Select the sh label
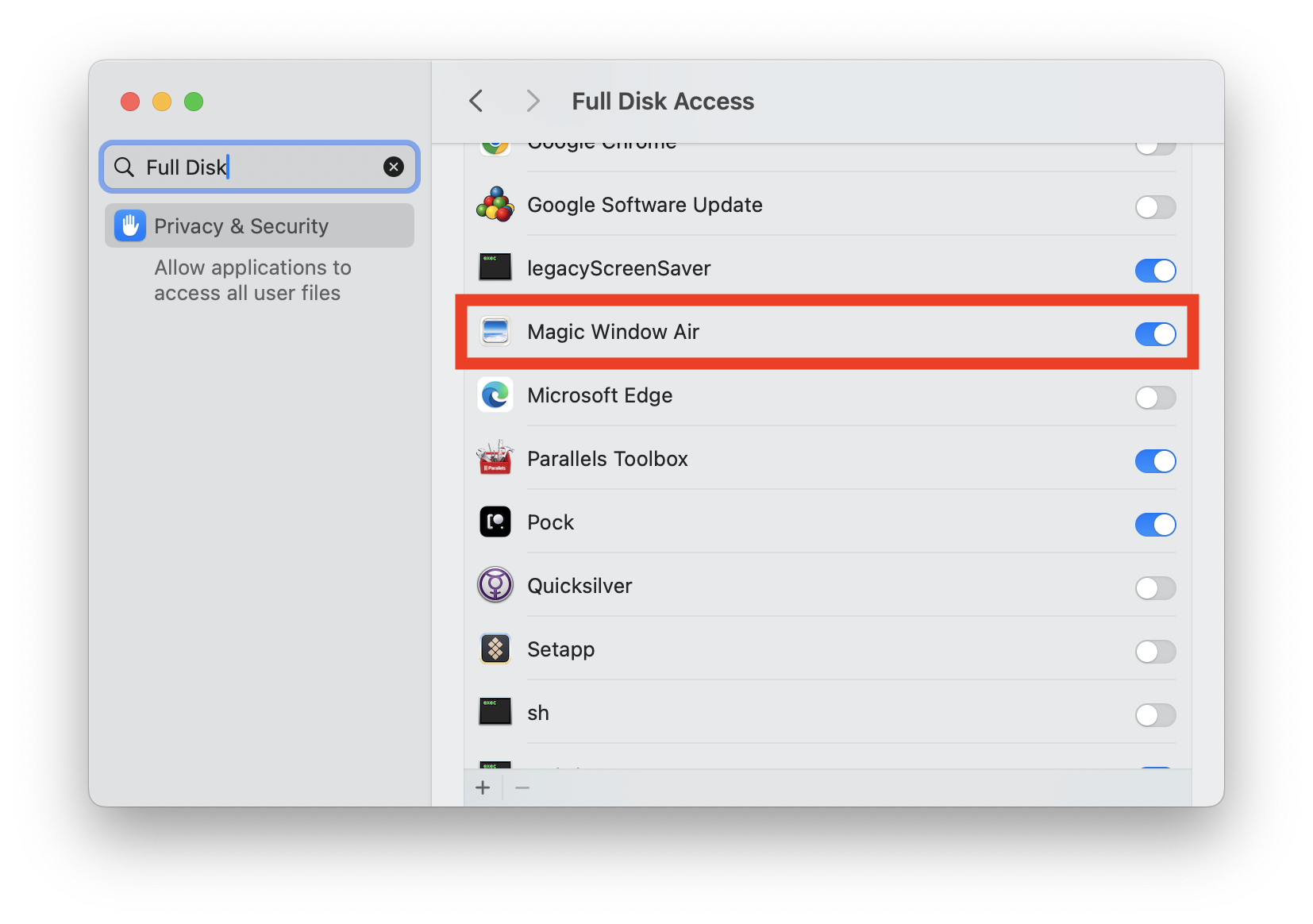Image resolution: width=1313 pixels, height=924 pixels. click(x=538, y=713)
